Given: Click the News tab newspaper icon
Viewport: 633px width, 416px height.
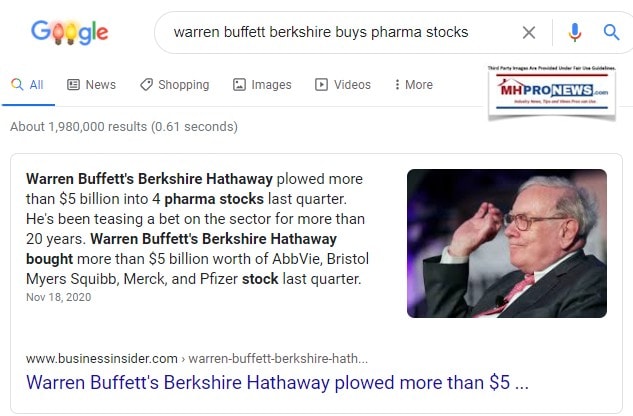Looking at the screenshot, I should [73, 85].
